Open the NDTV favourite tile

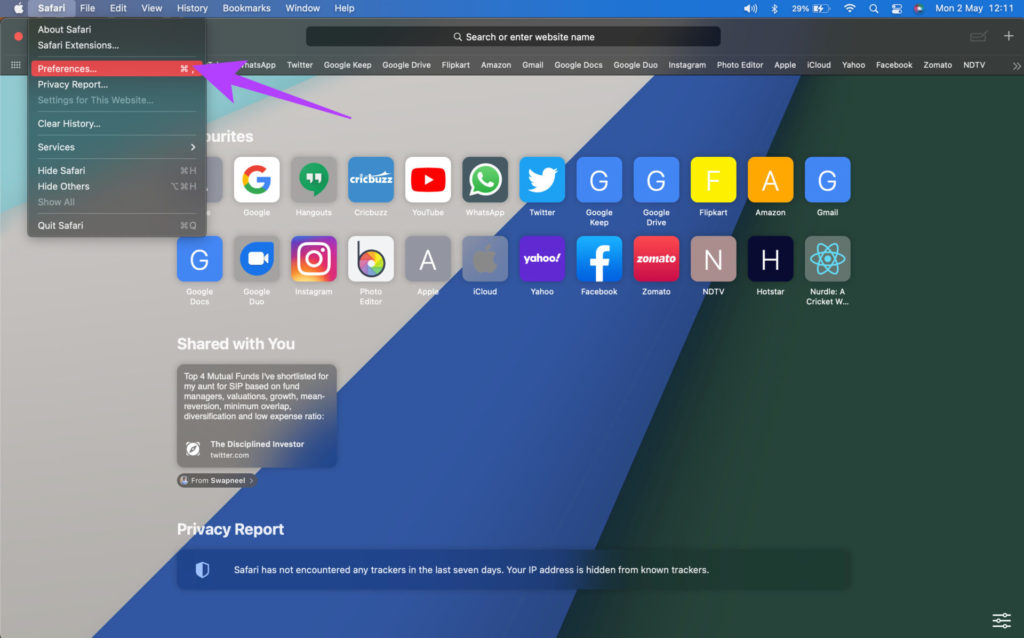pyautogui.click(x=713, y=259)
